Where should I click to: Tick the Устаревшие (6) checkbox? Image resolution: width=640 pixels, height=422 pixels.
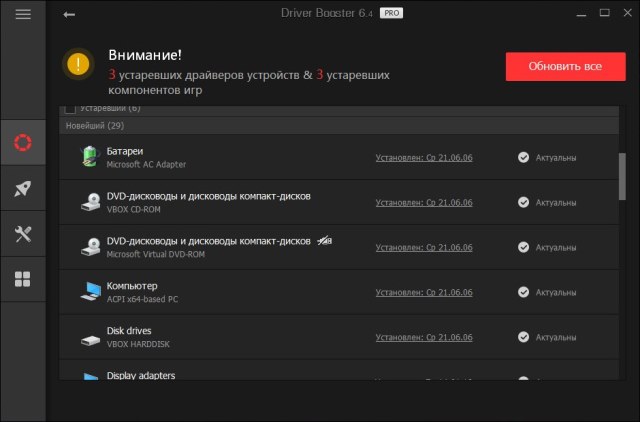click(70, 108)
